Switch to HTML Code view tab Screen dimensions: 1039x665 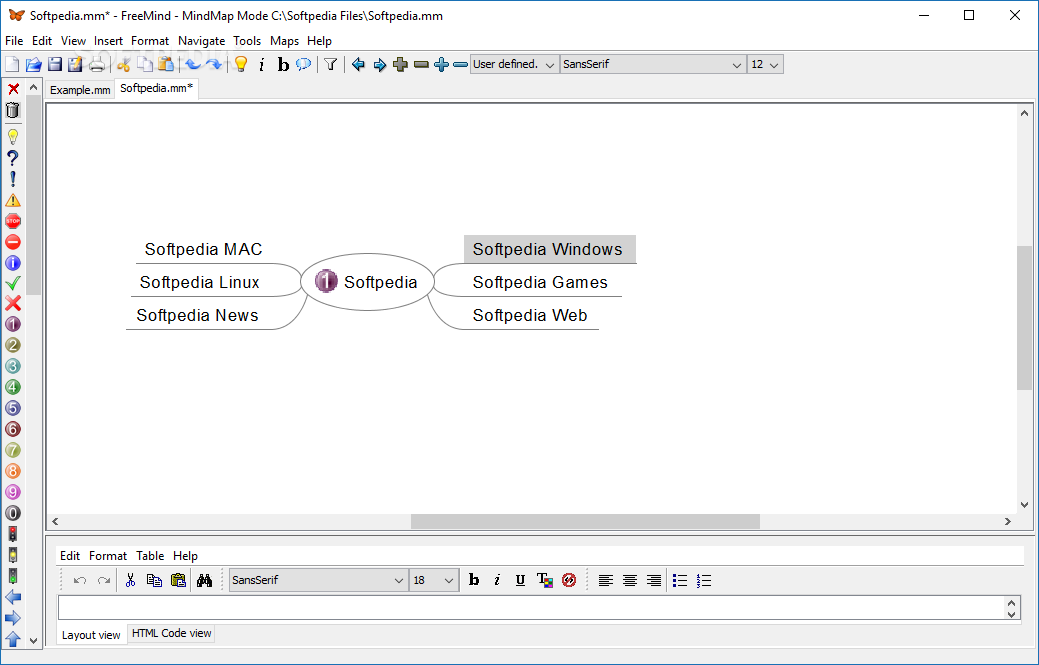pos(172,633)
